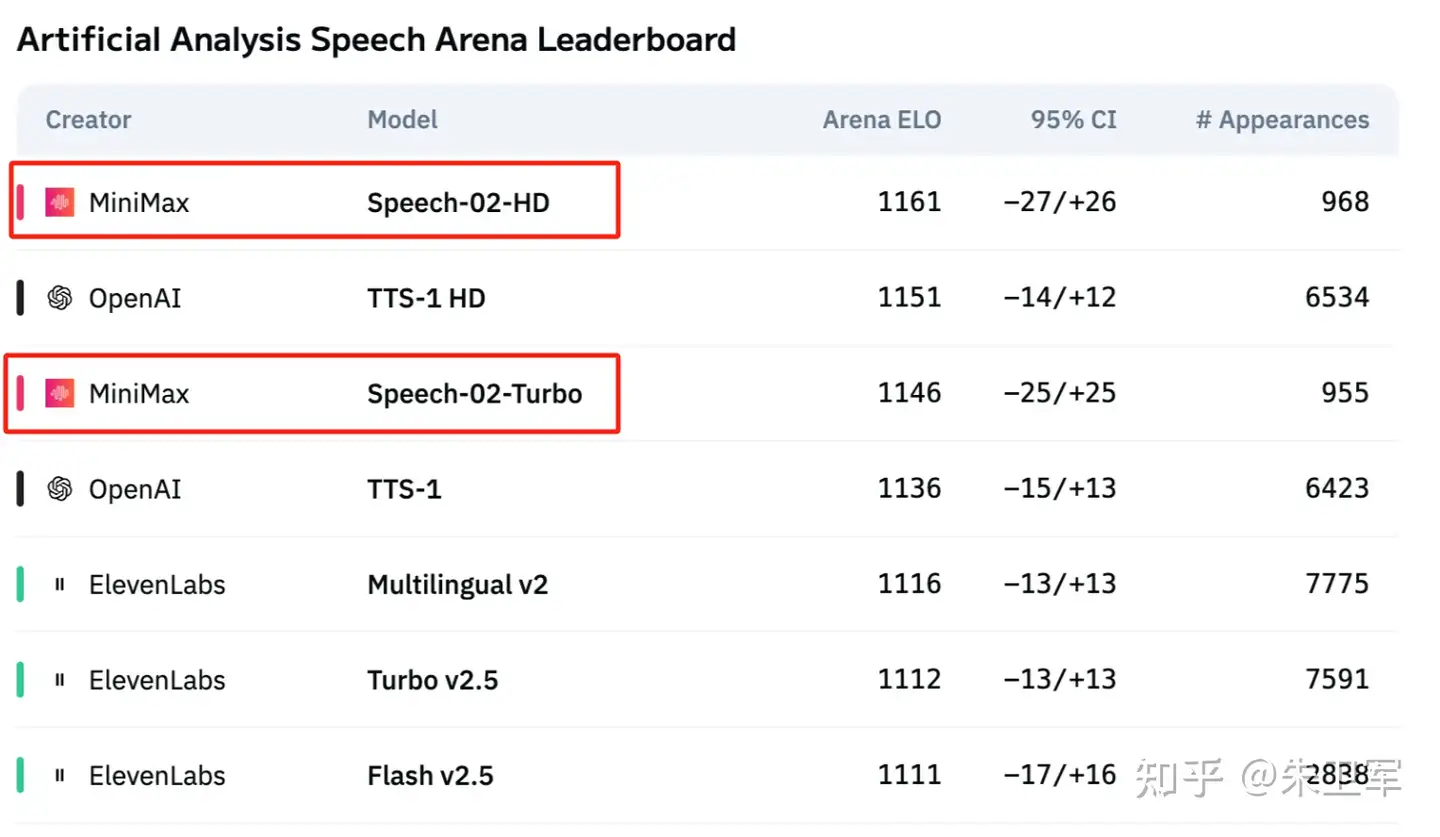1440x837 pixels.
Task: Click the OpenAI logo beside TTS-1 HD
Action: point(60,297)
